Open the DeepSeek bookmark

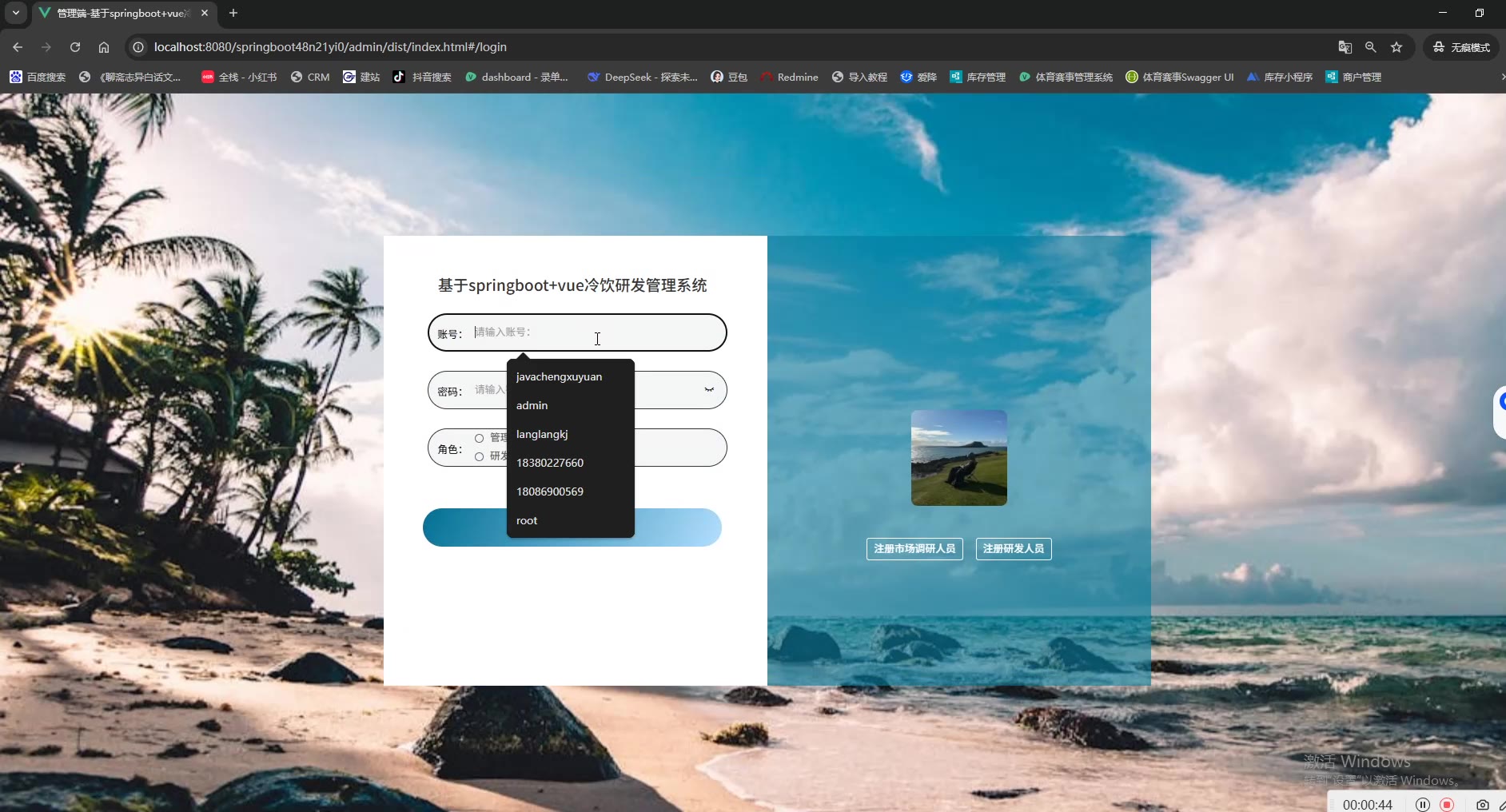642,78
